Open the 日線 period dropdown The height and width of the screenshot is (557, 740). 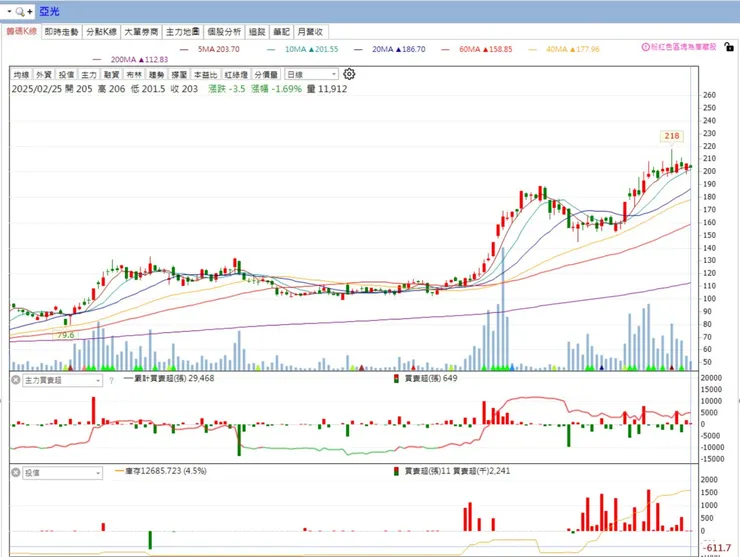point(311,75)
